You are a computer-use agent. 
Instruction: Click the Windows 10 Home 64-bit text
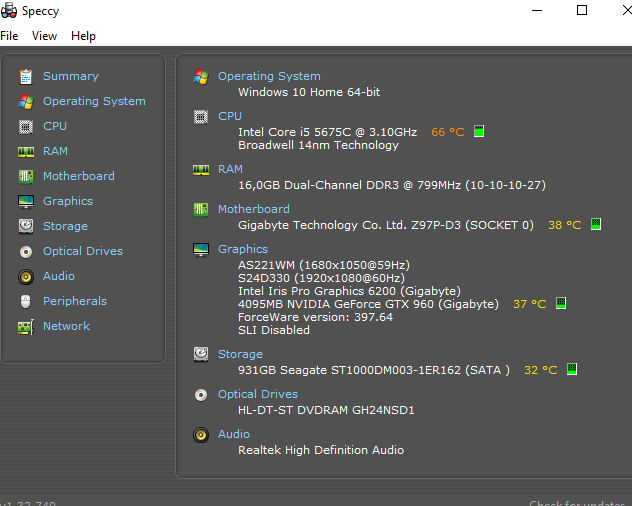(309, 92)
